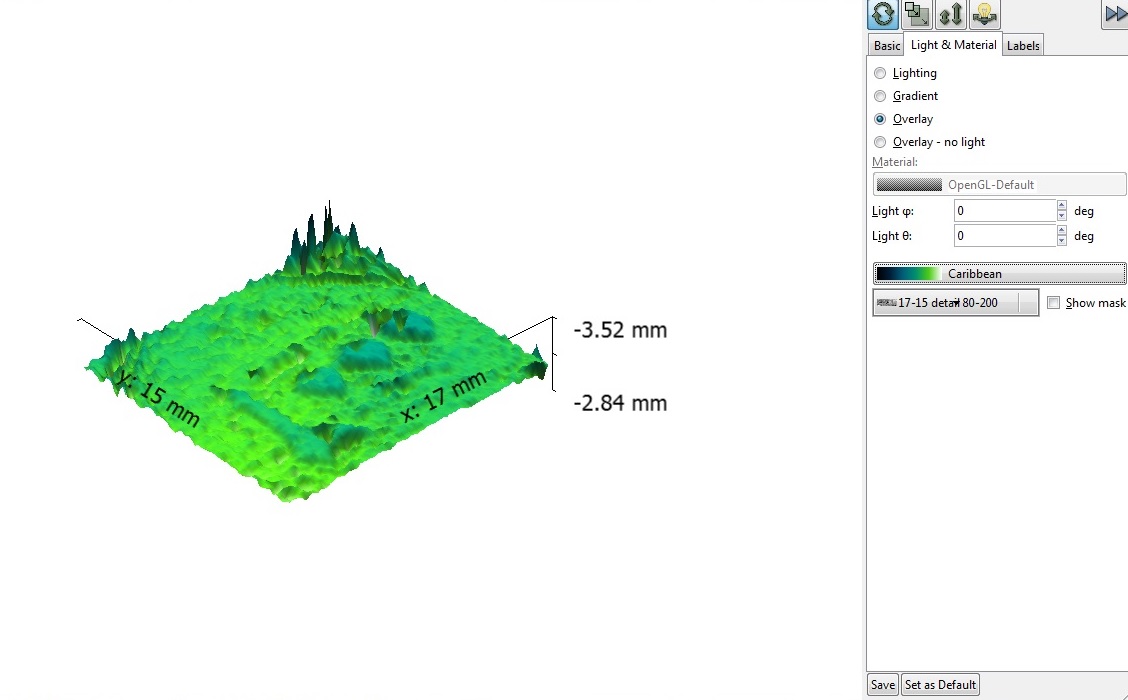
Task: Open the 17-15 detail 80-200 data chooser
Action: pos(955,303)
